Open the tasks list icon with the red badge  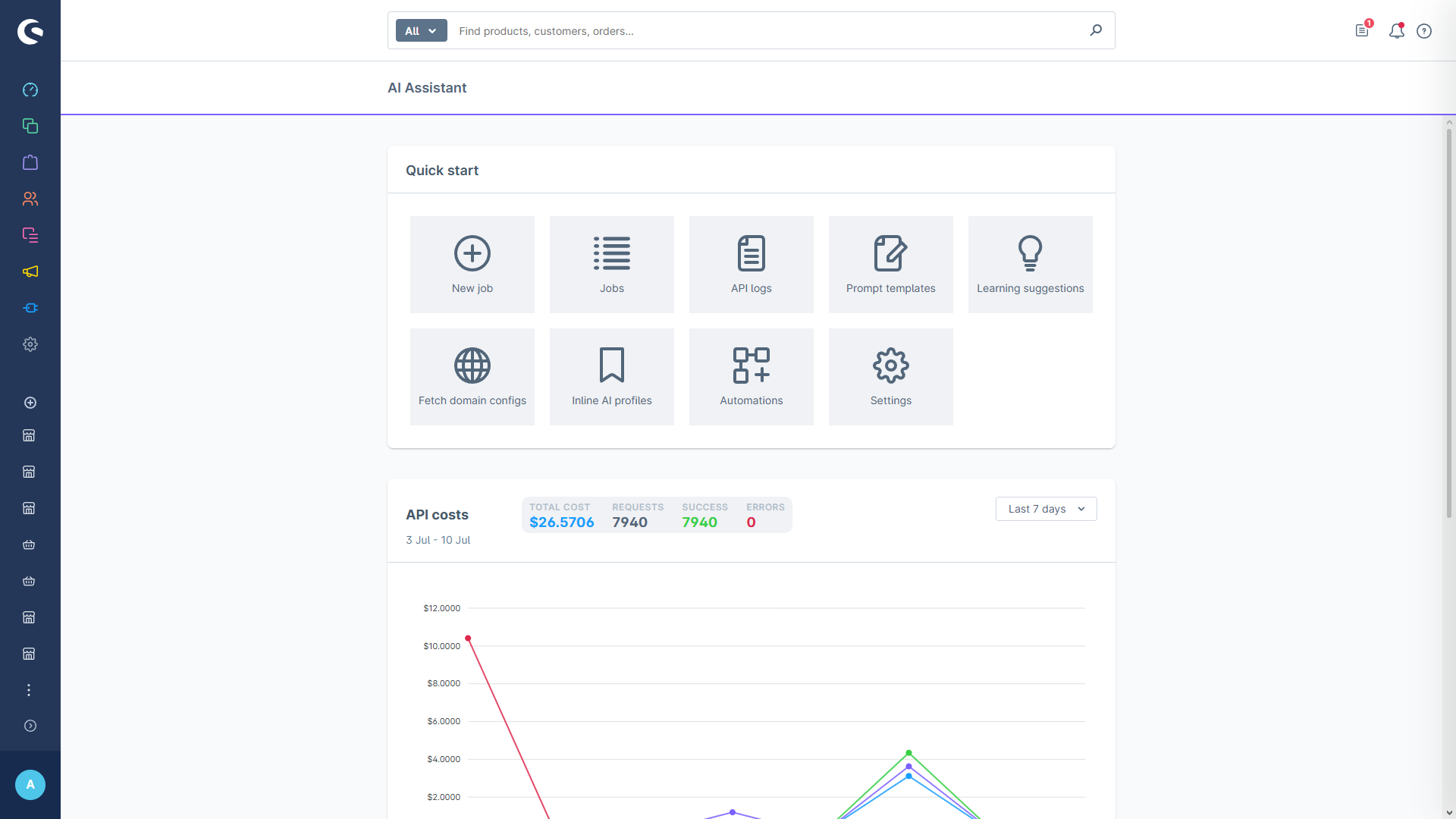pos(1363,30)
